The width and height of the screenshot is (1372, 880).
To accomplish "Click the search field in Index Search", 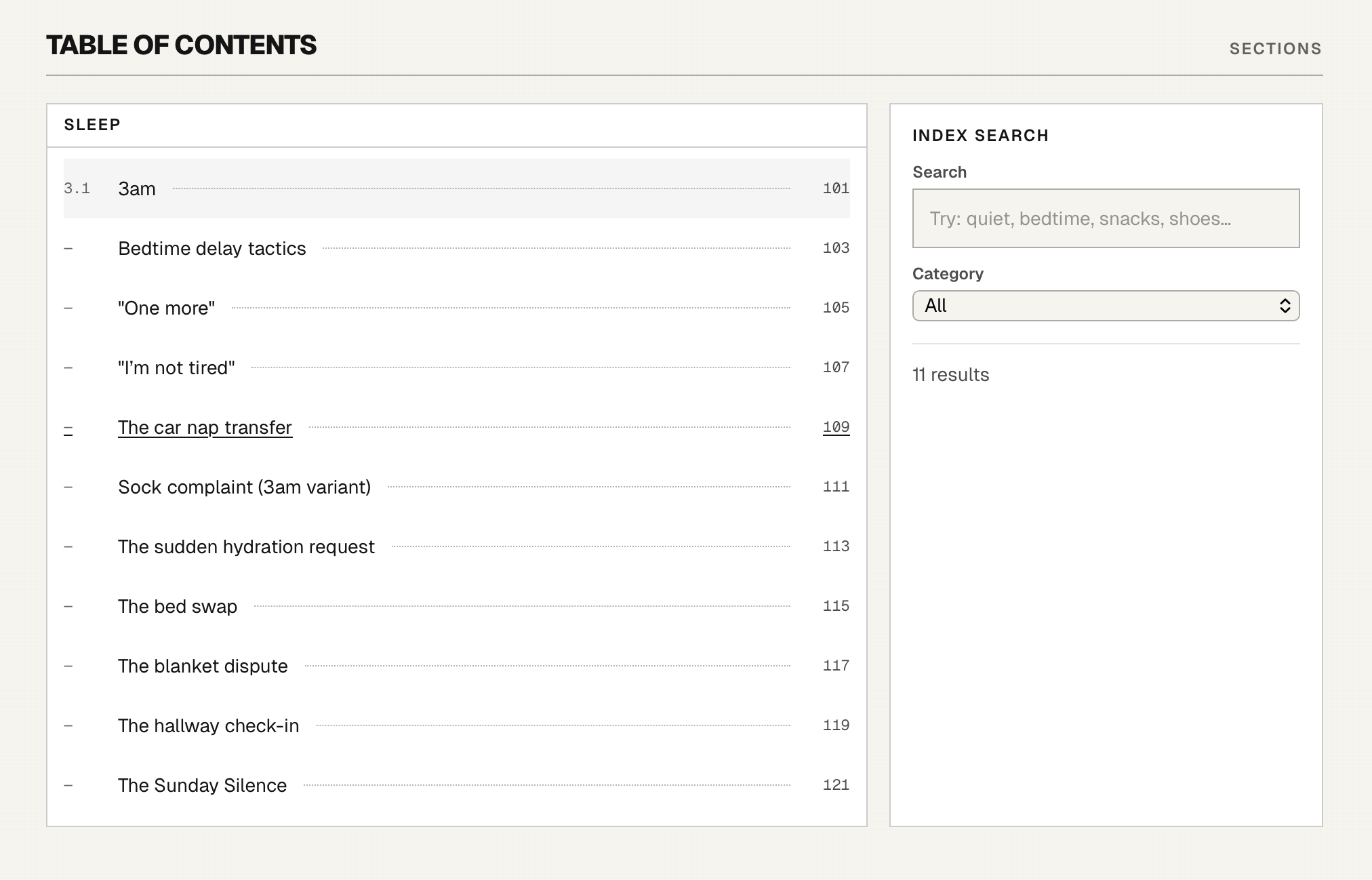I will (1105, 218).
